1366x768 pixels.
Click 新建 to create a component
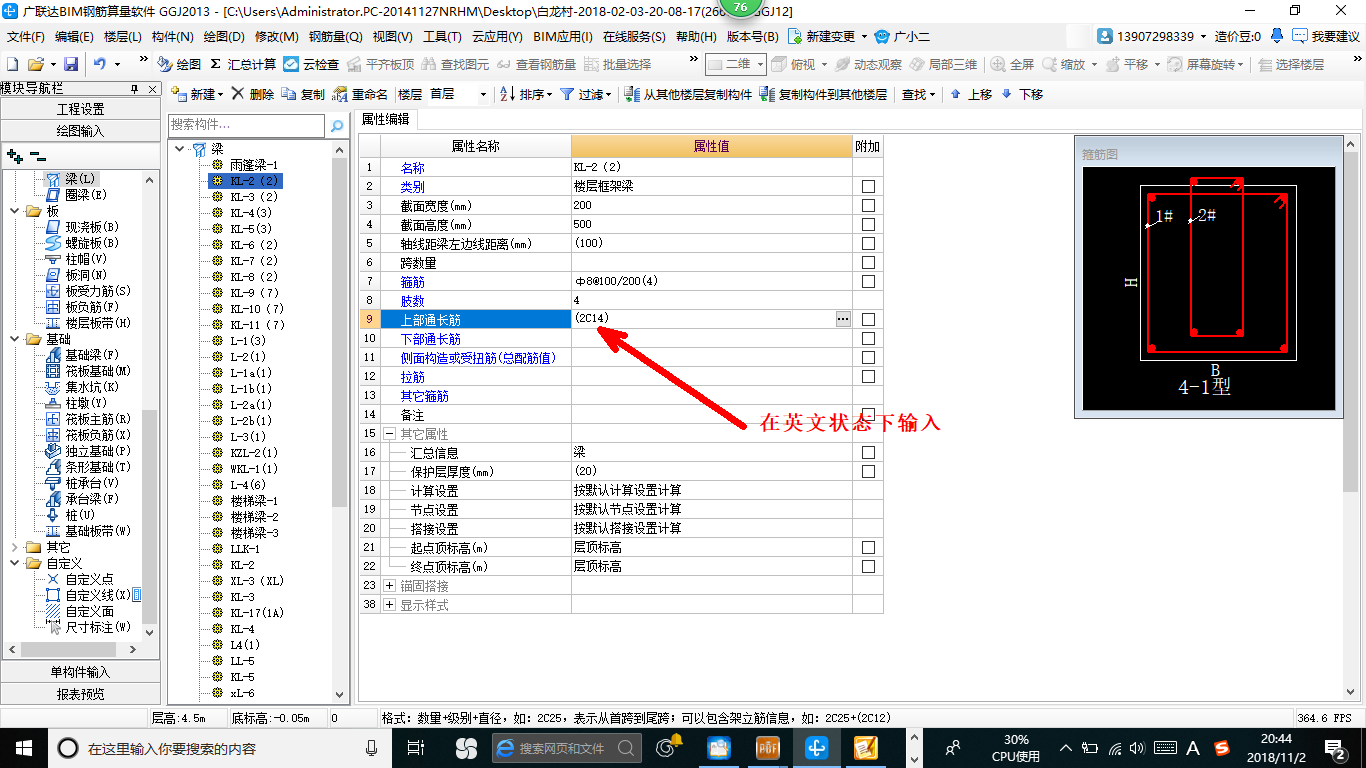click(x=198, y=94)
